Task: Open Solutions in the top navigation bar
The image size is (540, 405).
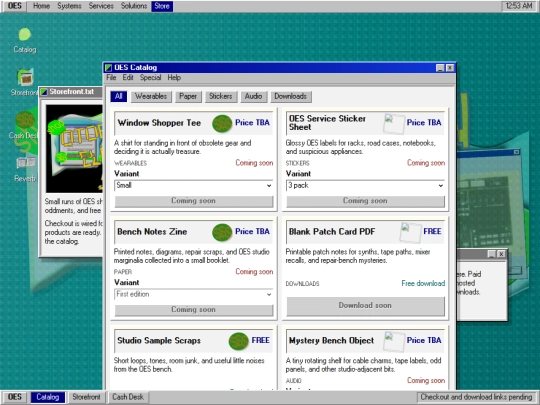Action: pyautogui.click(x=134, y=6)
